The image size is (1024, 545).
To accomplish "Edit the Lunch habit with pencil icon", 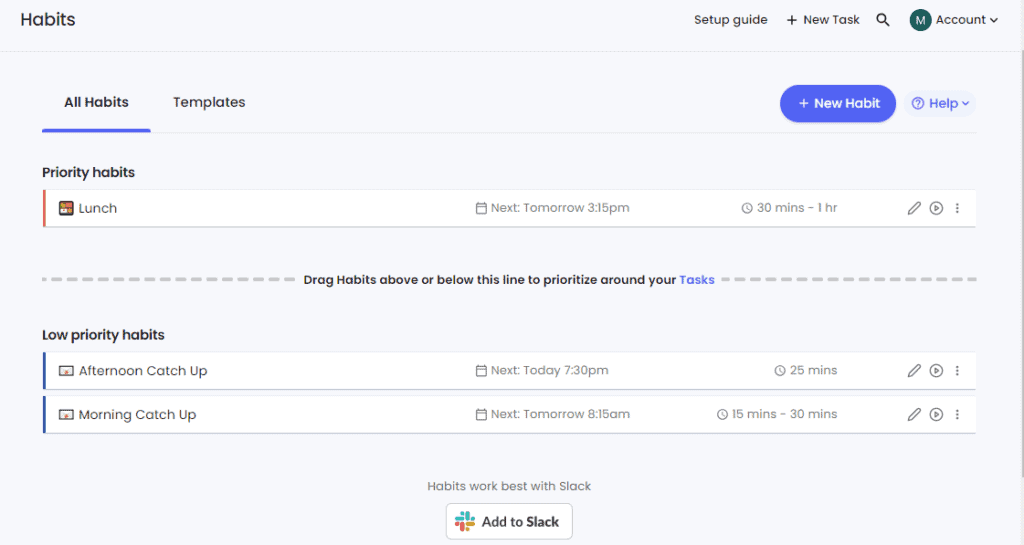I will pos(914,208).
